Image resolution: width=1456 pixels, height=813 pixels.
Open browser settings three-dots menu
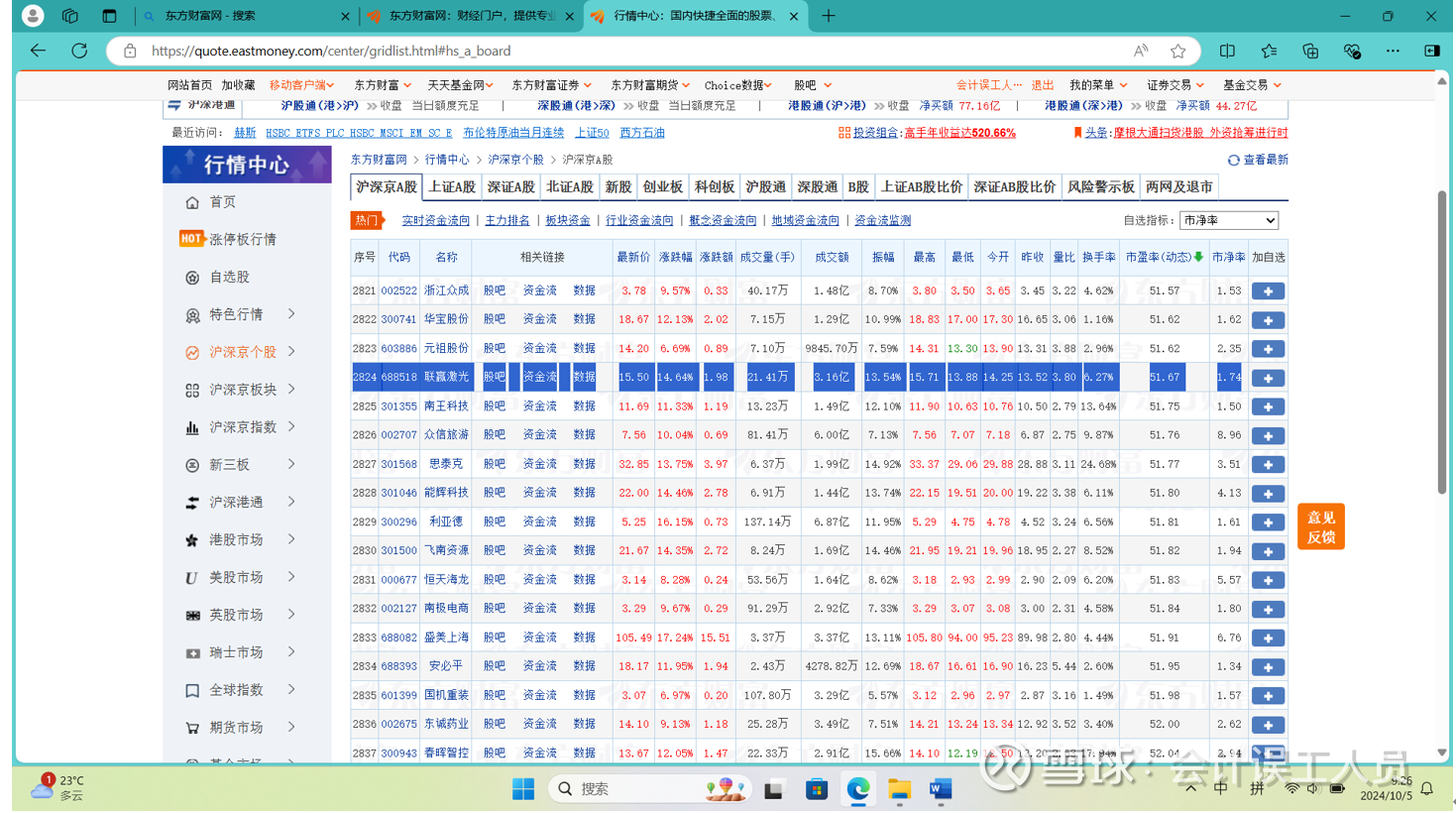[1393, 51]
